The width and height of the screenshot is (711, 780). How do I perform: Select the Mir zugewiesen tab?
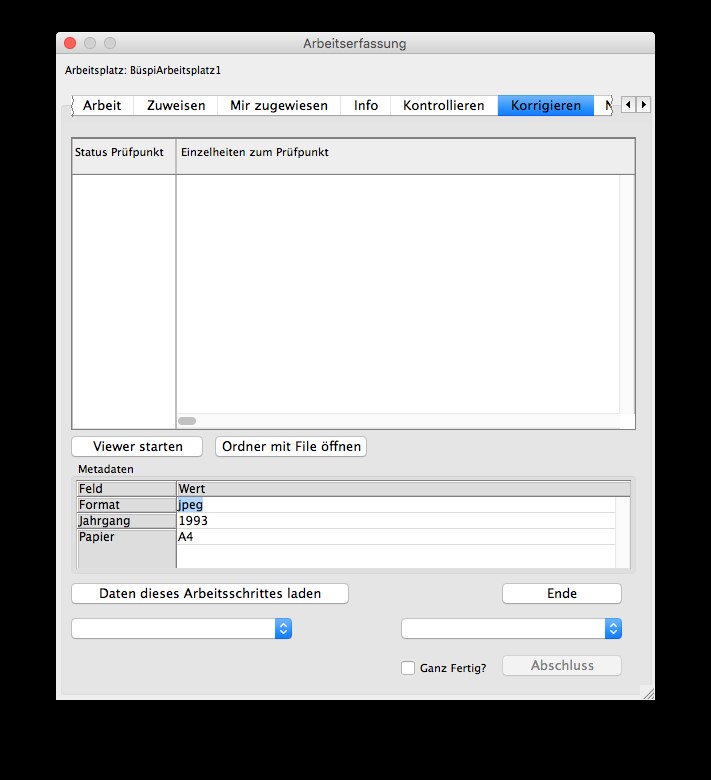[279, 105]
